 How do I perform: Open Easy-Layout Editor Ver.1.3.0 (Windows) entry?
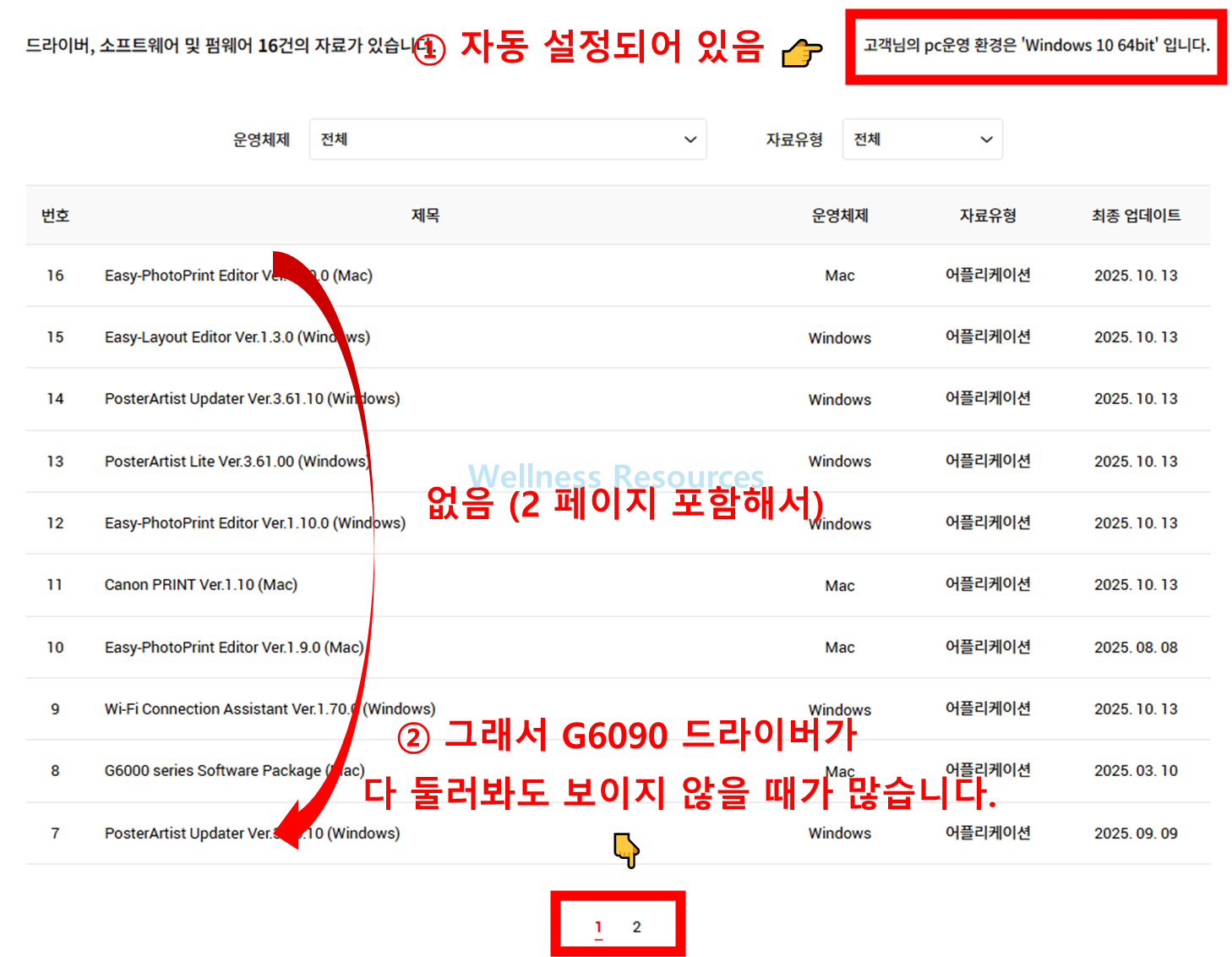237,336
